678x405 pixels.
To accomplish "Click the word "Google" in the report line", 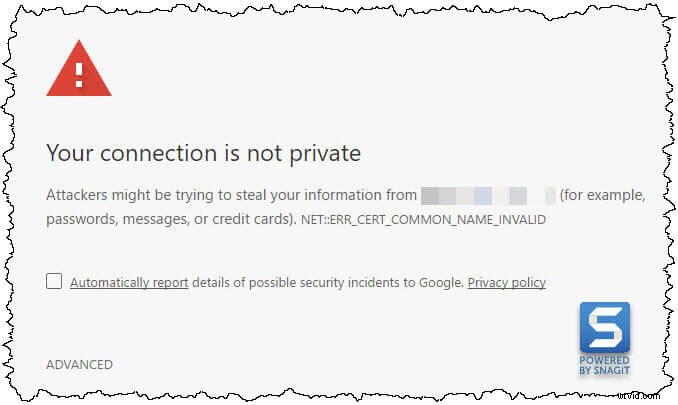I will [438, 282].
